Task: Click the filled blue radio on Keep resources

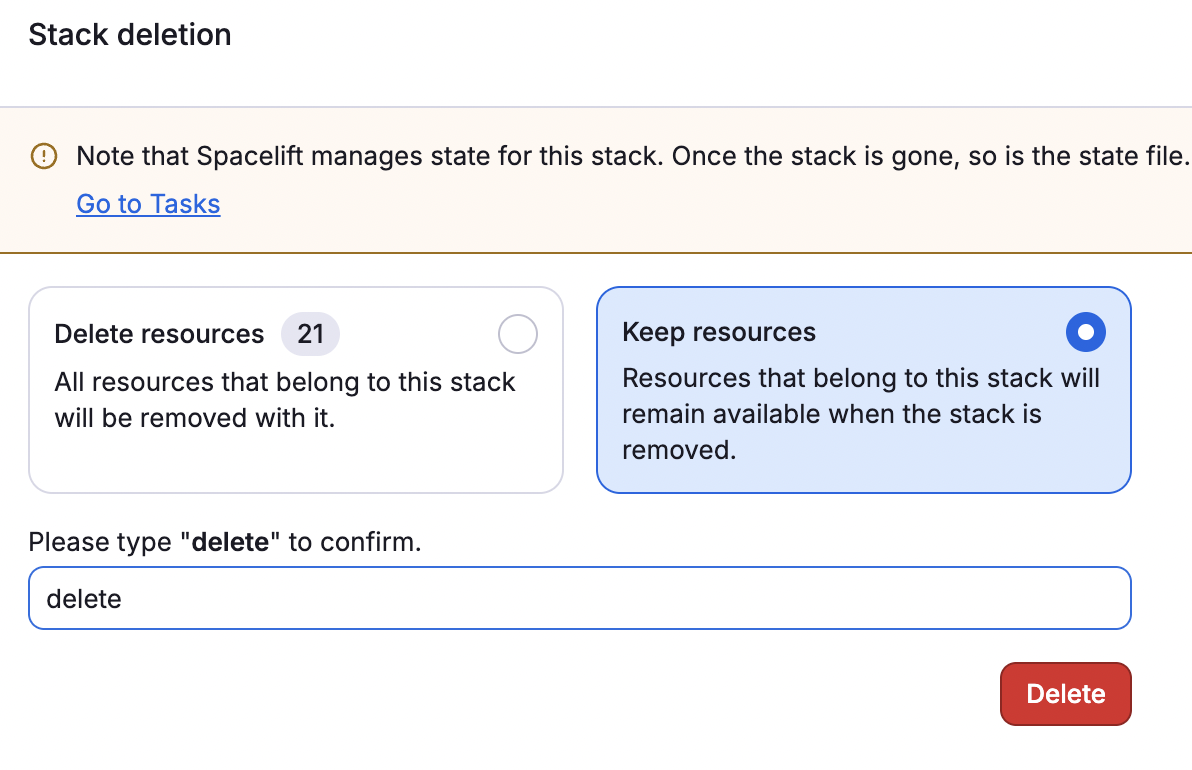Action: 1086,332
